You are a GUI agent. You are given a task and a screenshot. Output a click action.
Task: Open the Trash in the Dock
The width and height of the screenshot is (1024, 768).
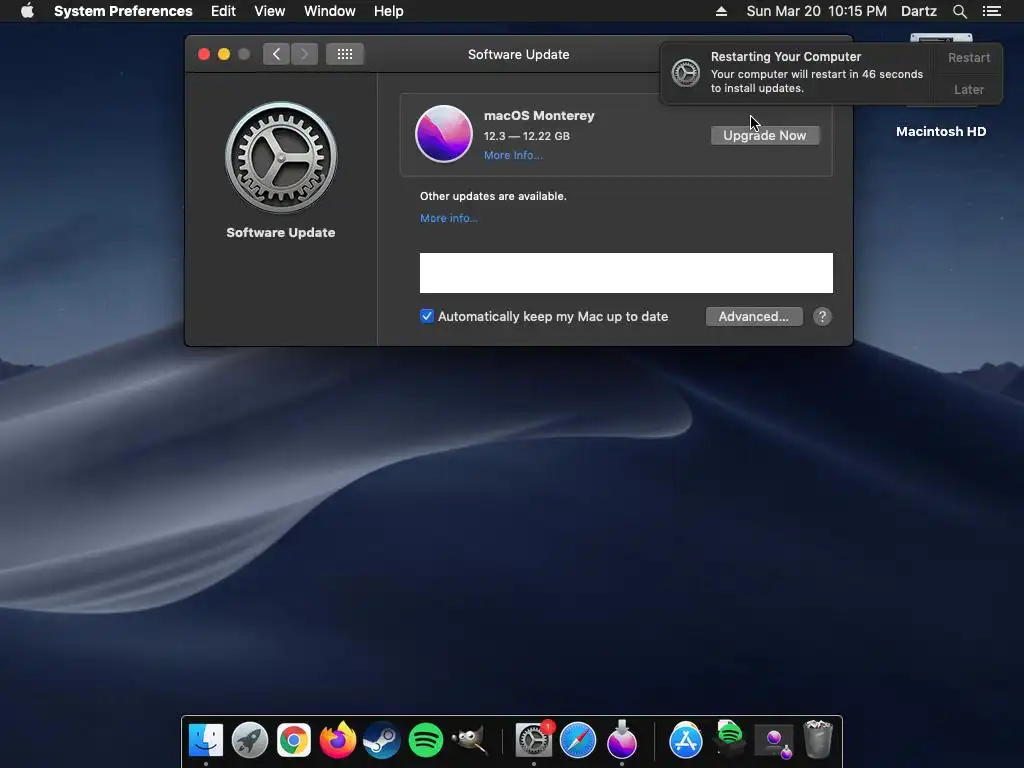tap(818, 739)
